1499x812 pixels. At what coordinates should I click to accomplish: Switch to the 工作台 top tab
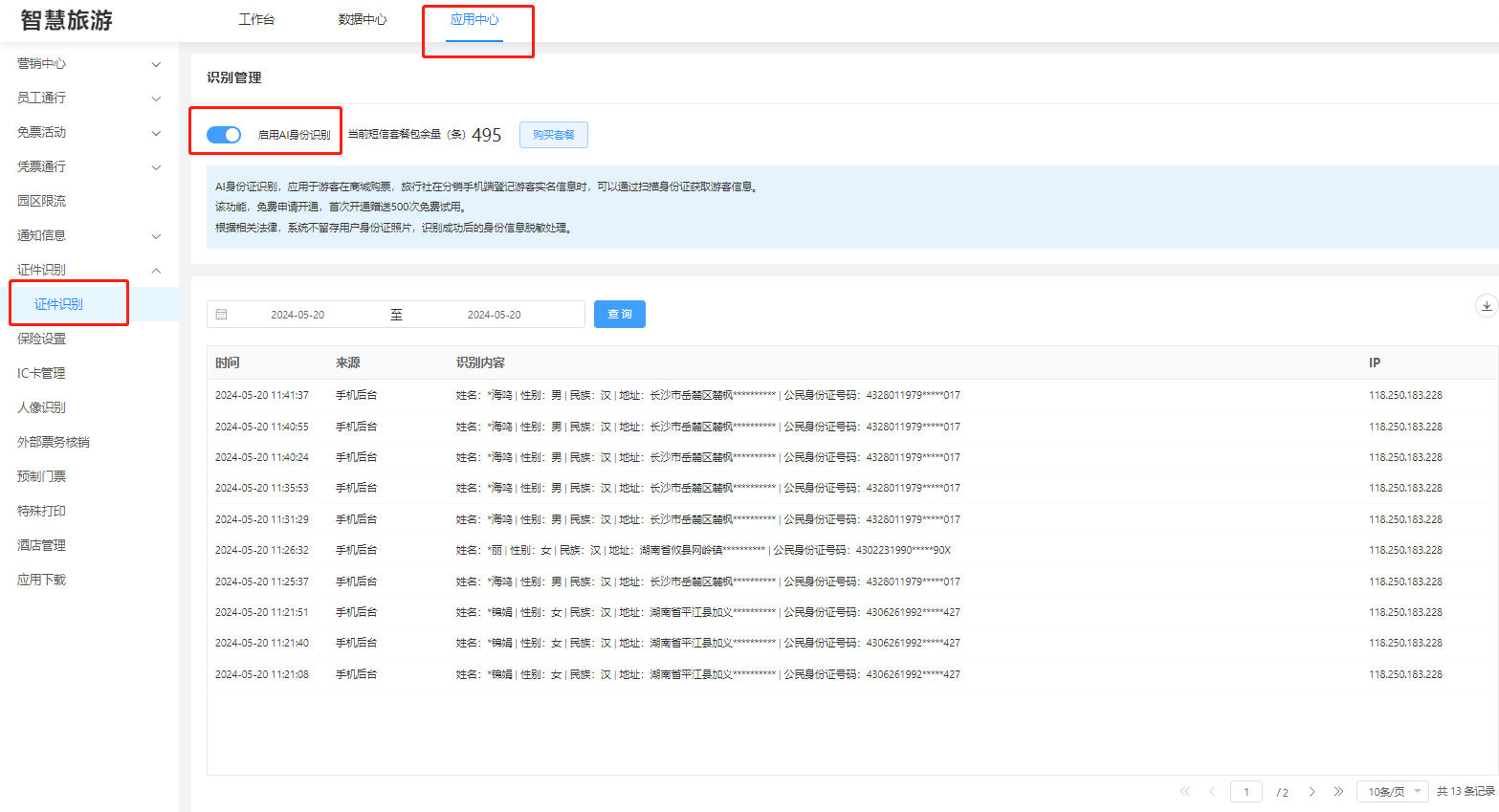pyautogui.click(x=256, y=20)
